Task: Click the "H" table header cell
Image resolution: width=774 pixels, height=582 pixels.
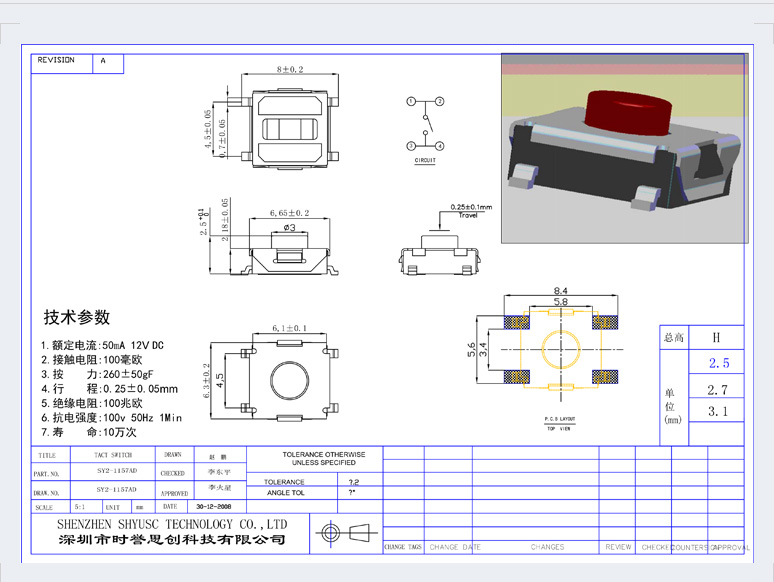Action: pyautogui.click(x=716, y=338)
